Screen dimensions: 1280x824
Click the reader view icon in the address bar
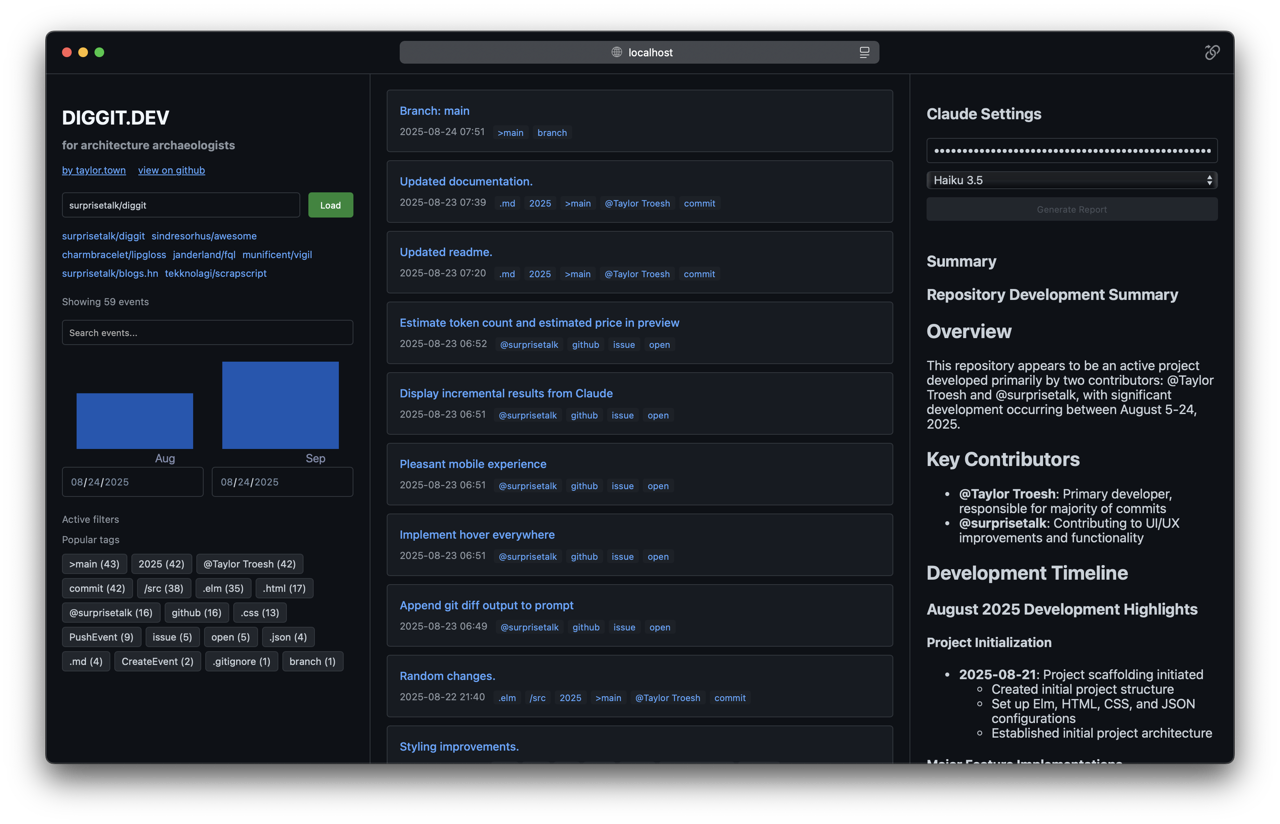coord(864,52)
